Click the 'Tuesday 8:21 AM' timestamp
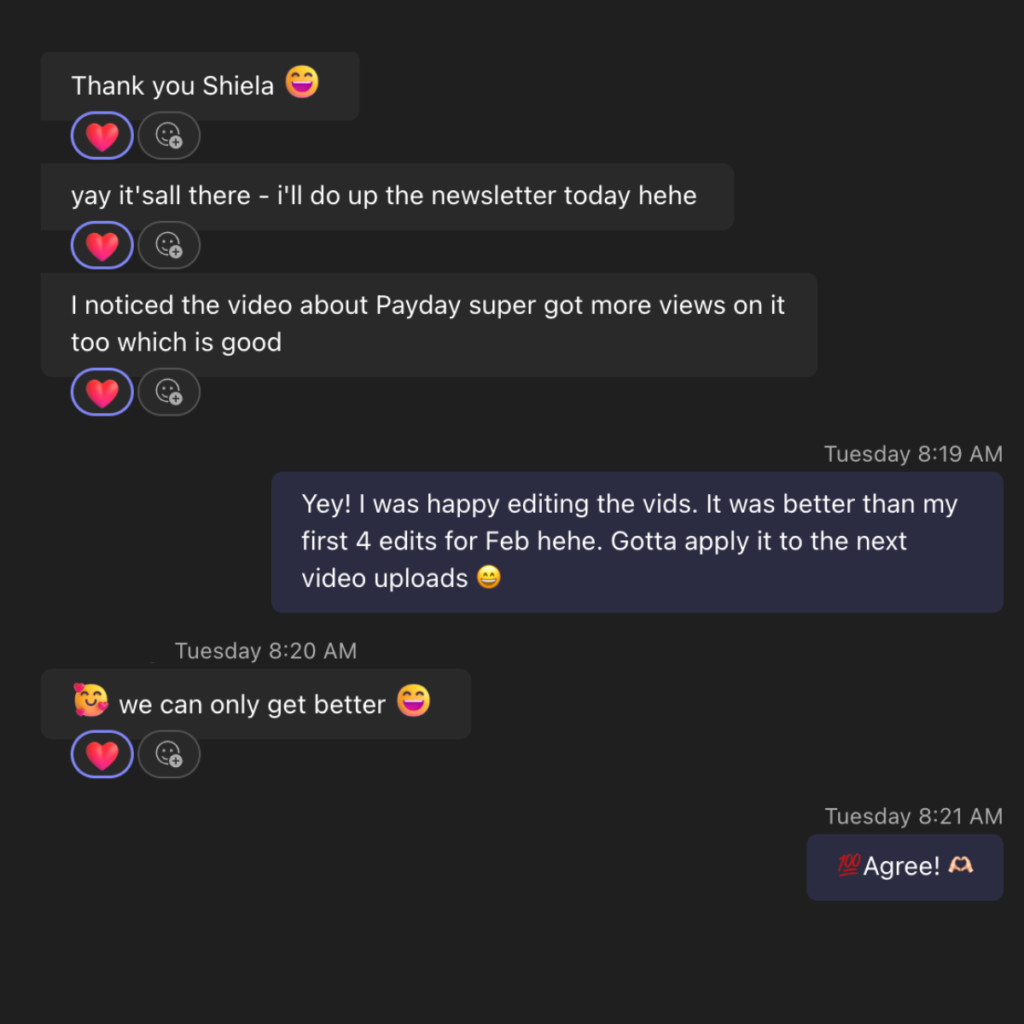 tap(912, 816)
